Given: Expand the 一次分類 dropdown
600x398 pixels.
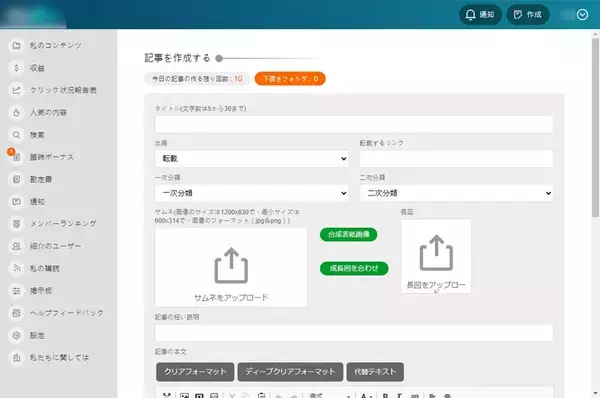Looking at the screenshot, I should [251, 193].
